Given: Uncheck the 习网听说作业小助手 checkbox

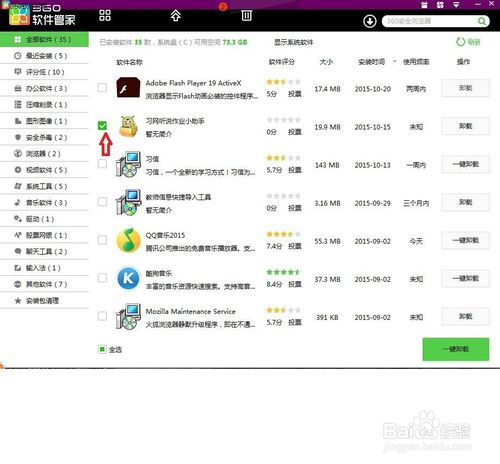Looking at the screenshot, I should [x=102, y=126].
